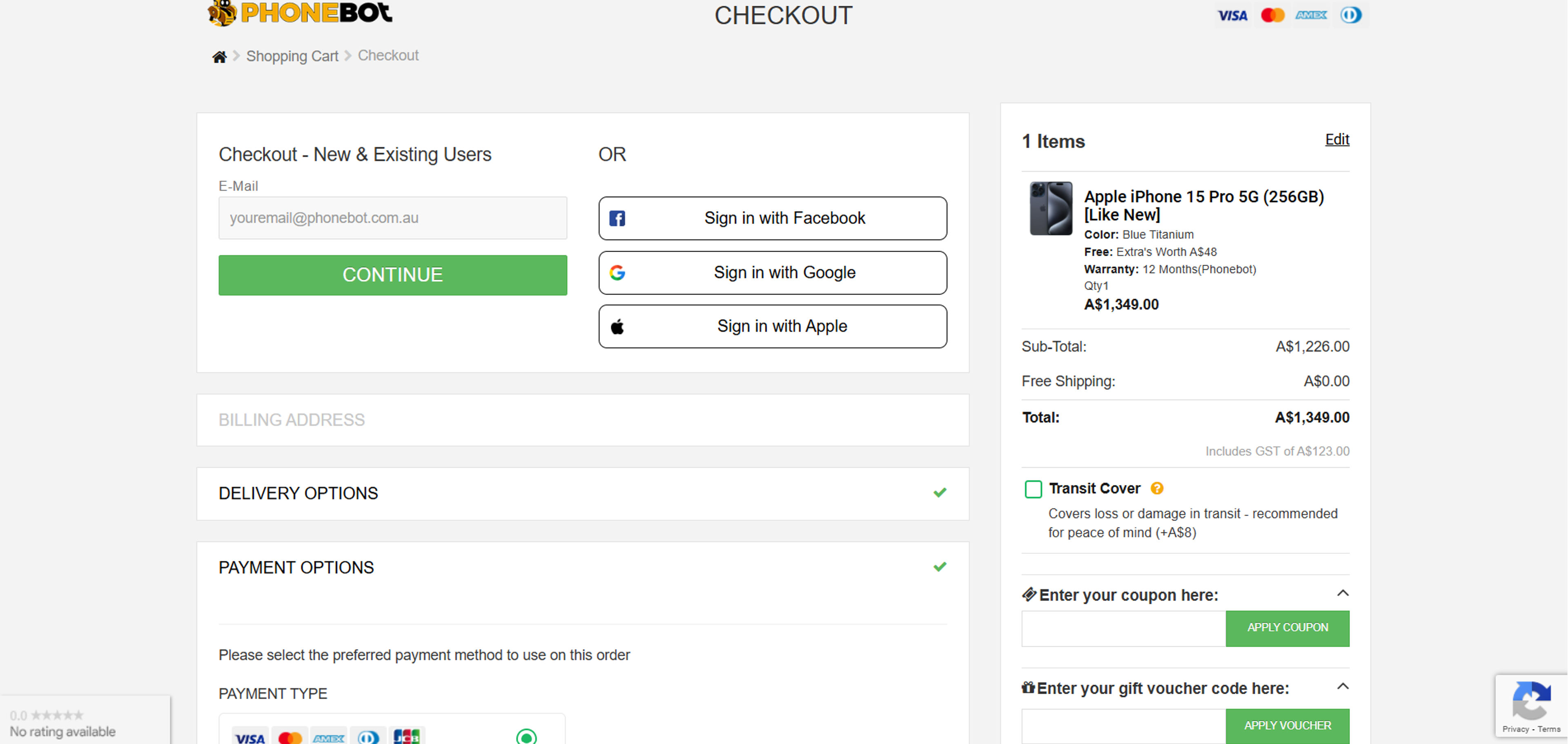Viewport: 1568px width, 744px height.
Task: Click the Mastercard icon in header
Action: pyautogui.click(x=1272, y=15)
